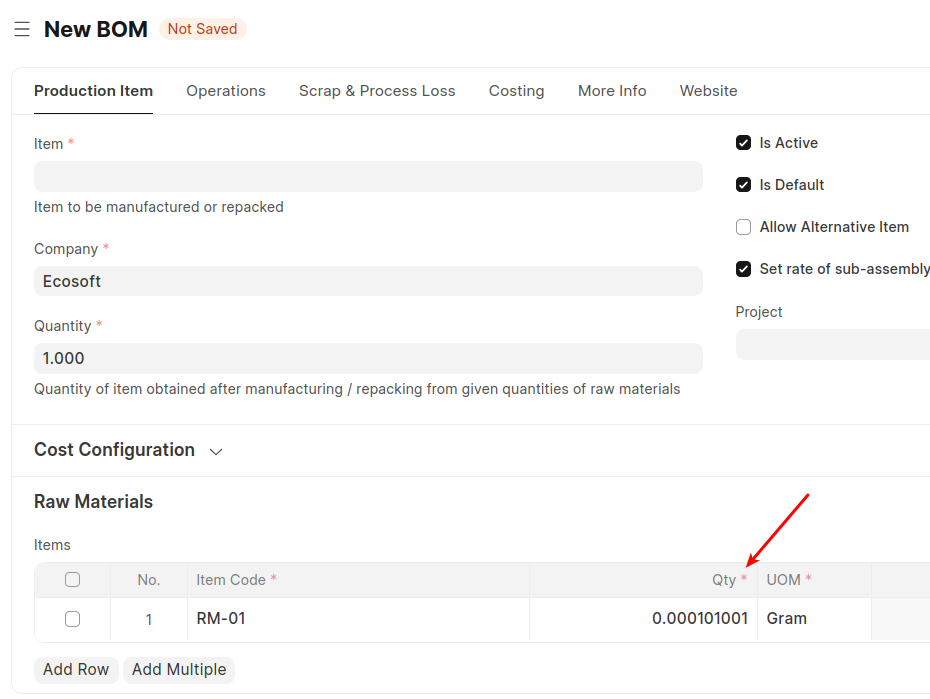
Task: Open the sidebar hamburger menu
Action: (x=21, y=29)
